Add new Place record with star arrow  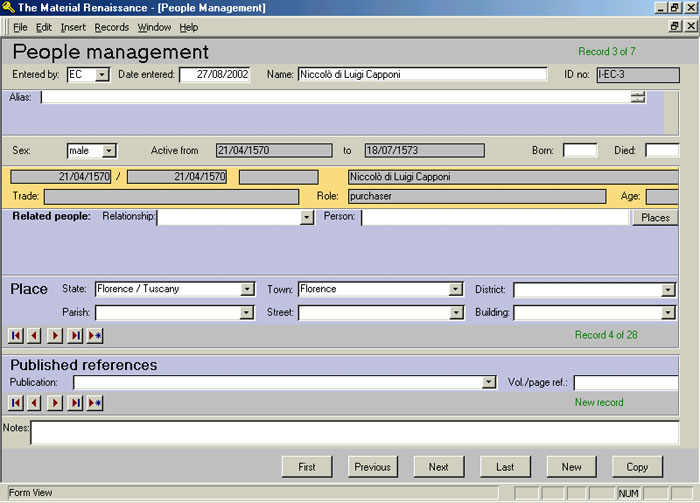tap(95, 335)
